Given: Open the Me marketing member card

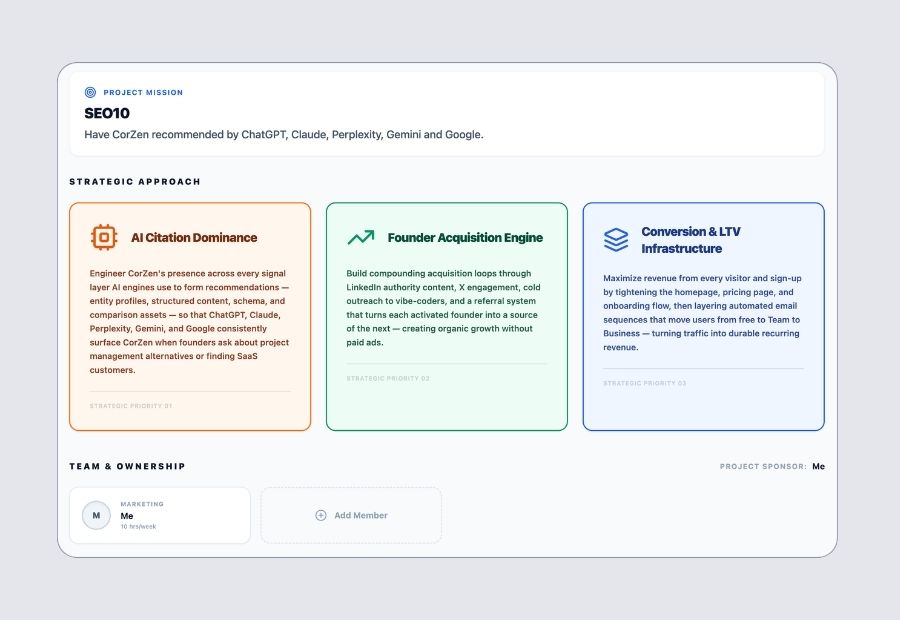Looking at the screenshot, I should [160, 516].
